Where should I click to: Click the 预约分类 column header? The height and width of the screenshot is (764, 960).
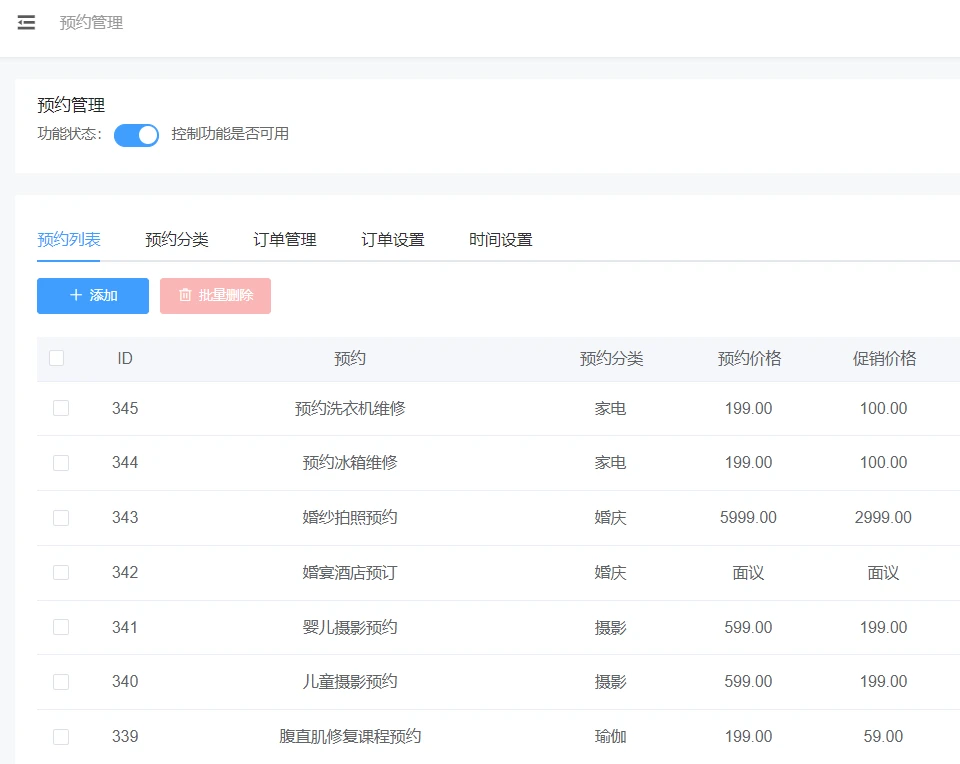point(611,358)
